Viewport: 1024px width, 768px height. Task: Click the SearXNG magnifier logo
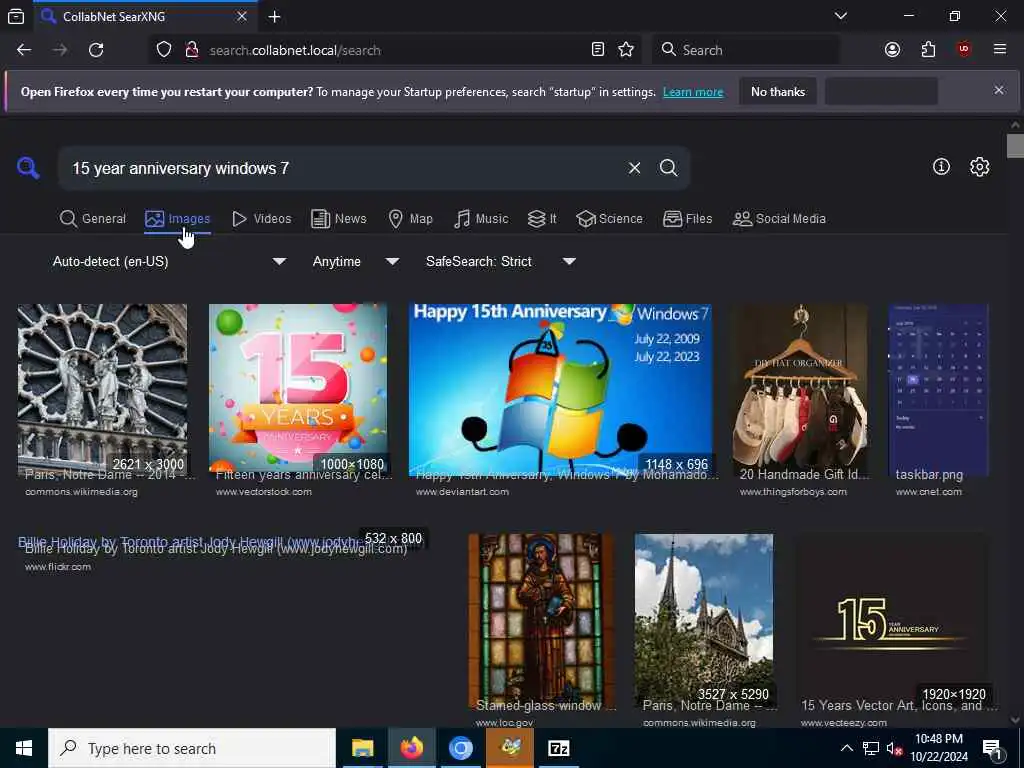click(x=28, y=168)
